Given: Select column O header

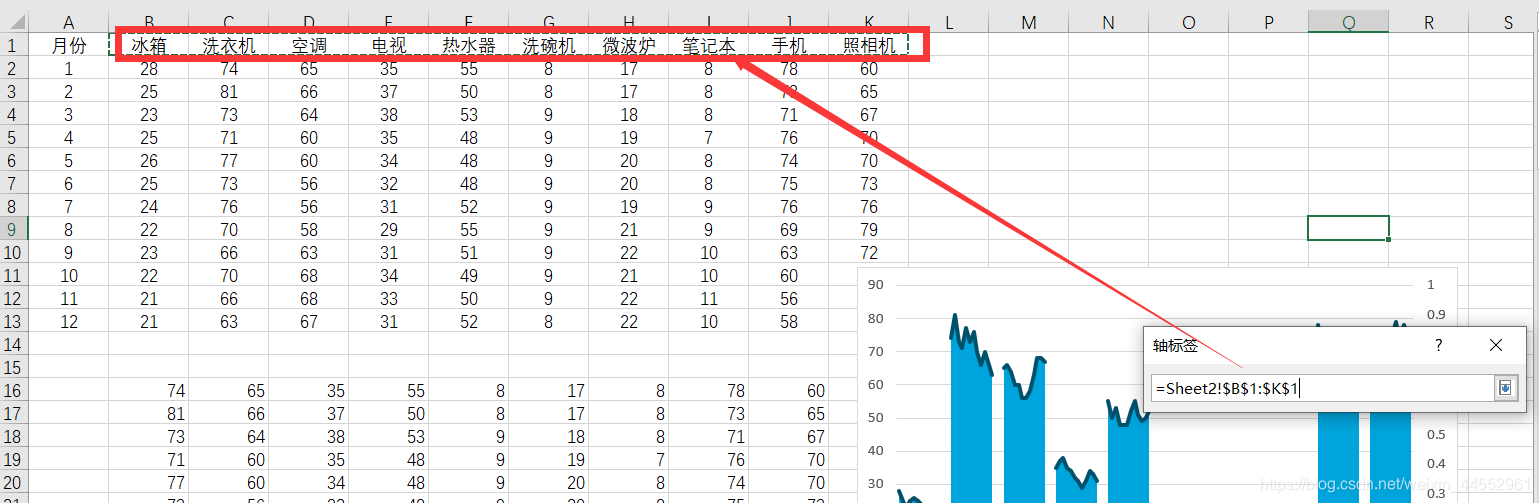Looking at the screenshot, I should tap(1188, 22).
